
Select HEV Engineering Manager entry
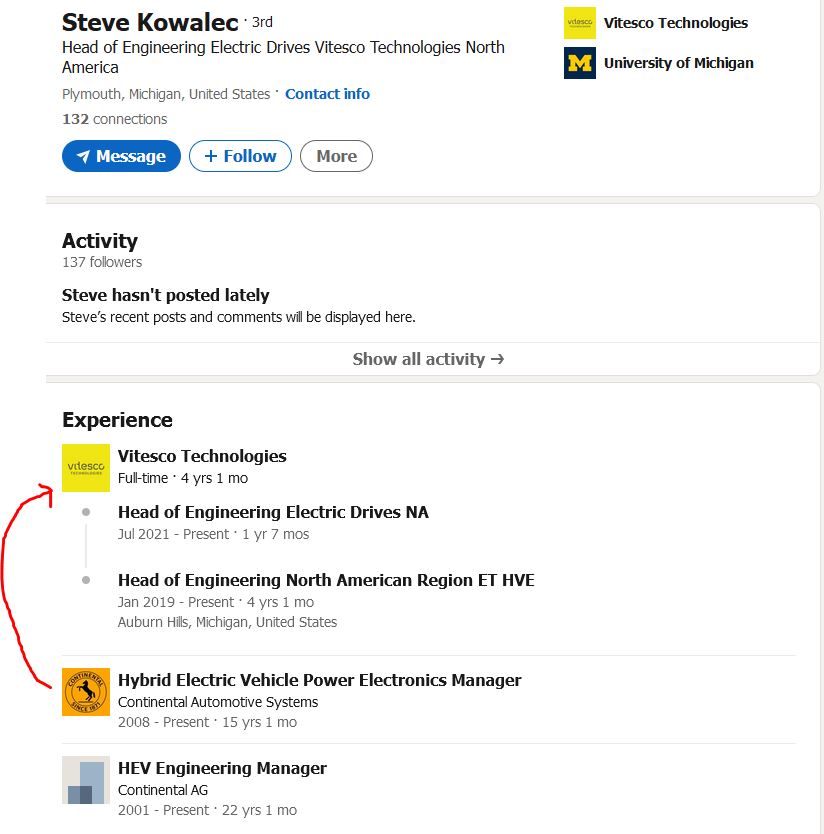tap(222, 769)
